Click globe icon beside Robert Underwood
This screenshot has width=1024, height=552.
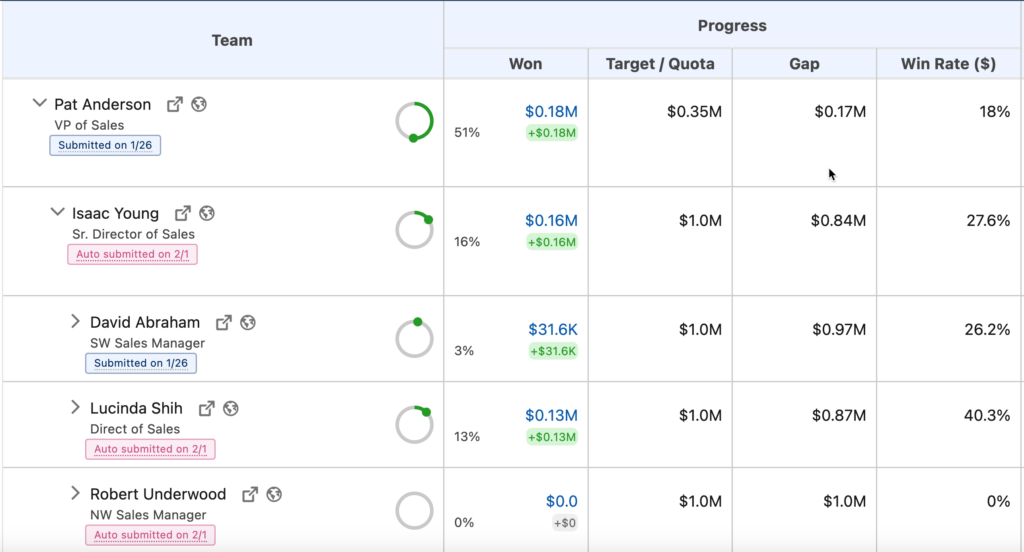click(274, 494)
